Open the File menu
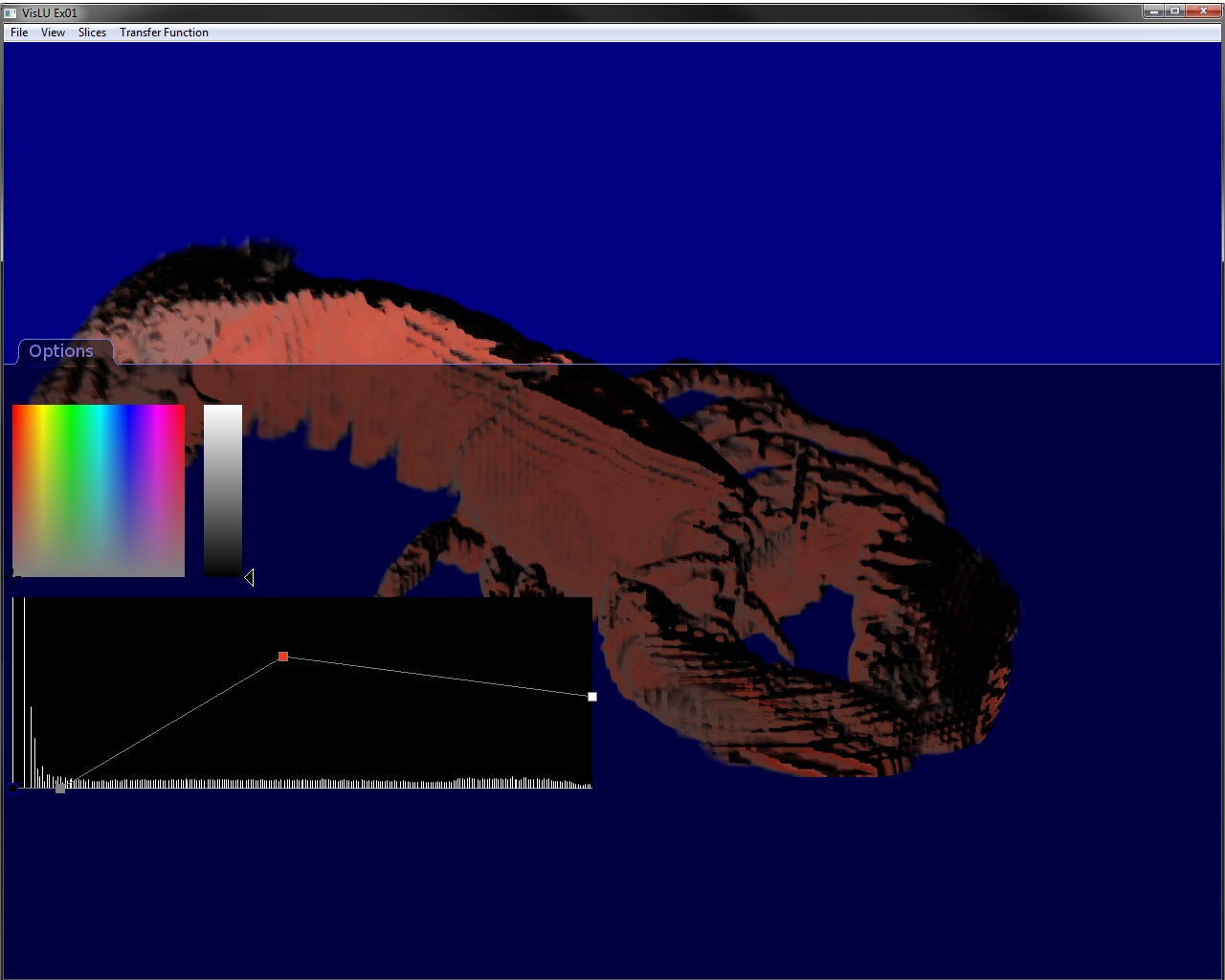 (18, 32)
